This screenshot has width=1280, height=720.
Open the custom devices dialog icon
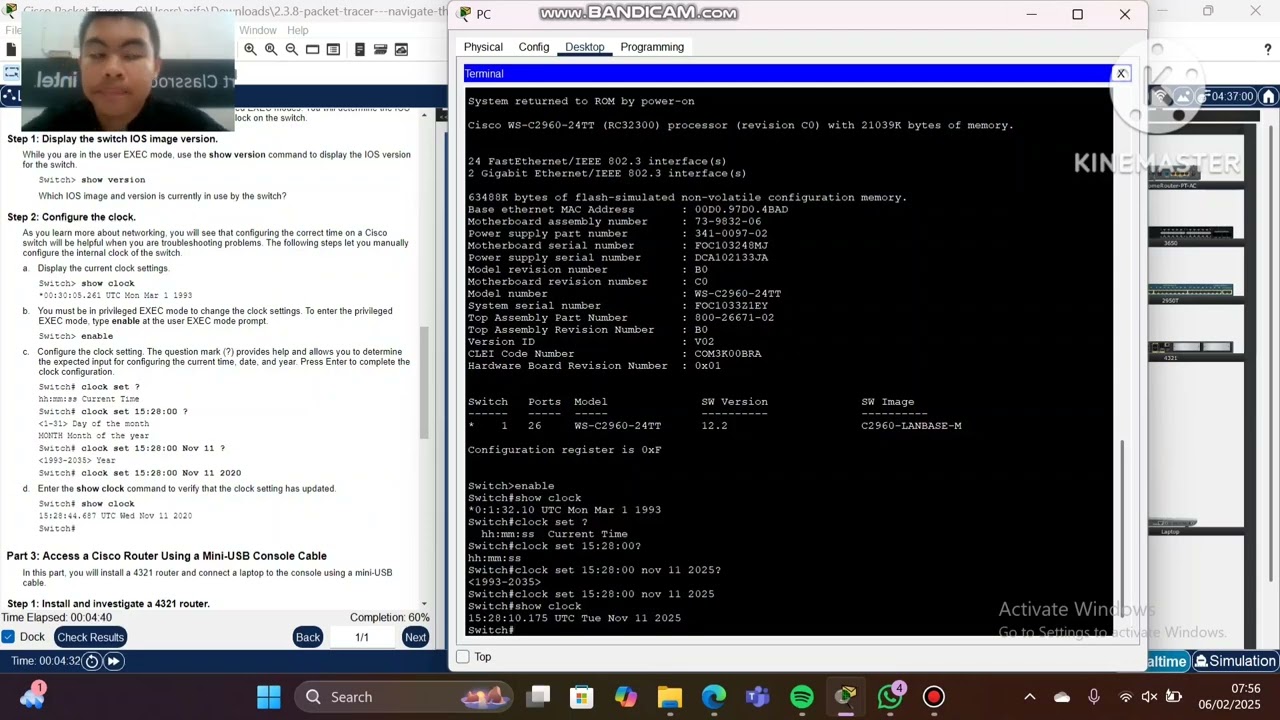click(333, 49)
